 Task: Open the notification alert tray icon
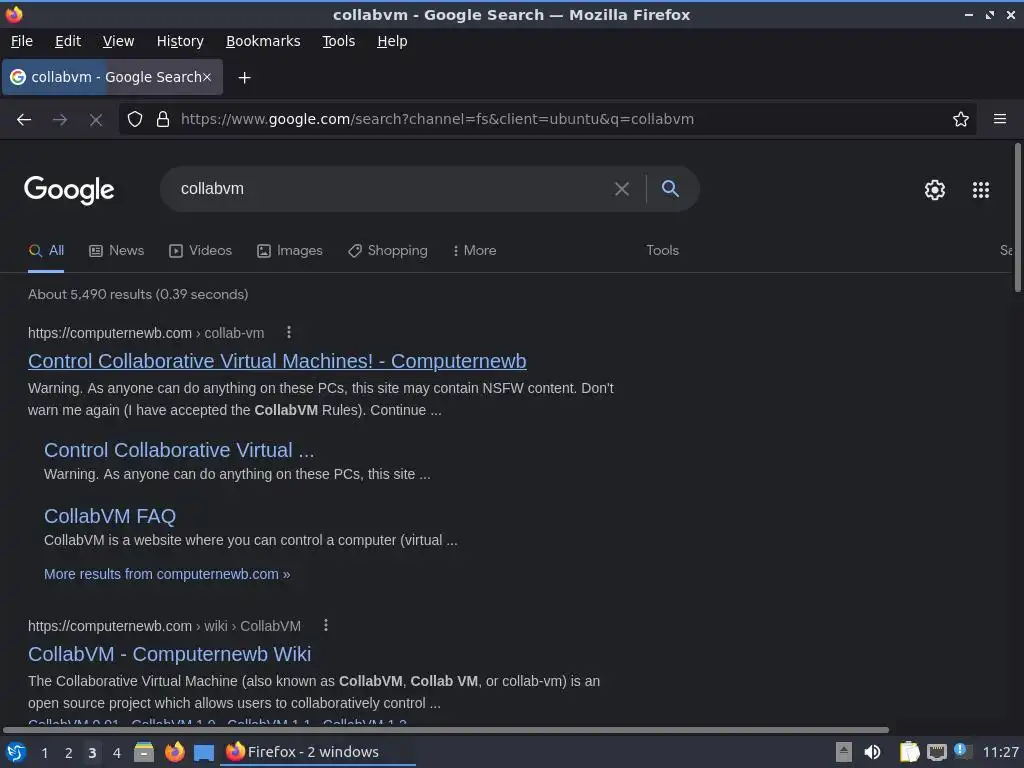962,751
